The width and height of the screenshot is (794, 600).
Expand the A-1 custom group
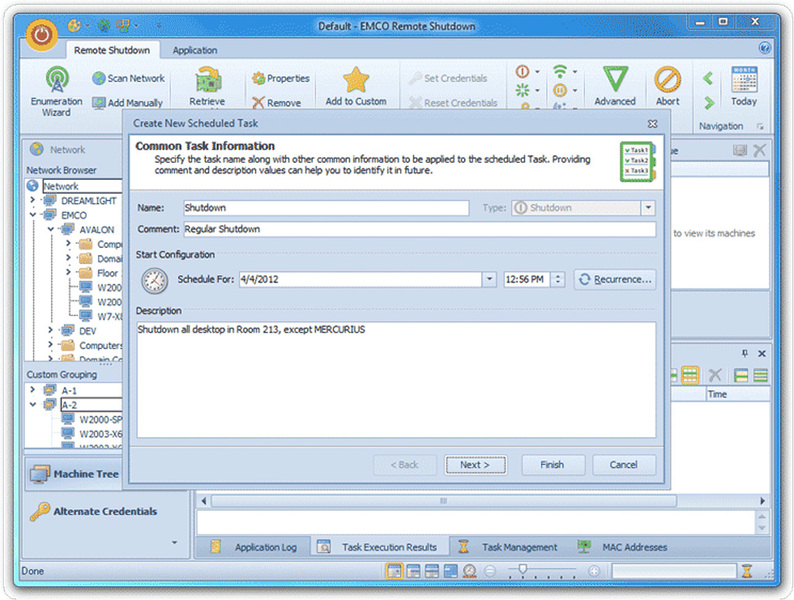[33, 390]
